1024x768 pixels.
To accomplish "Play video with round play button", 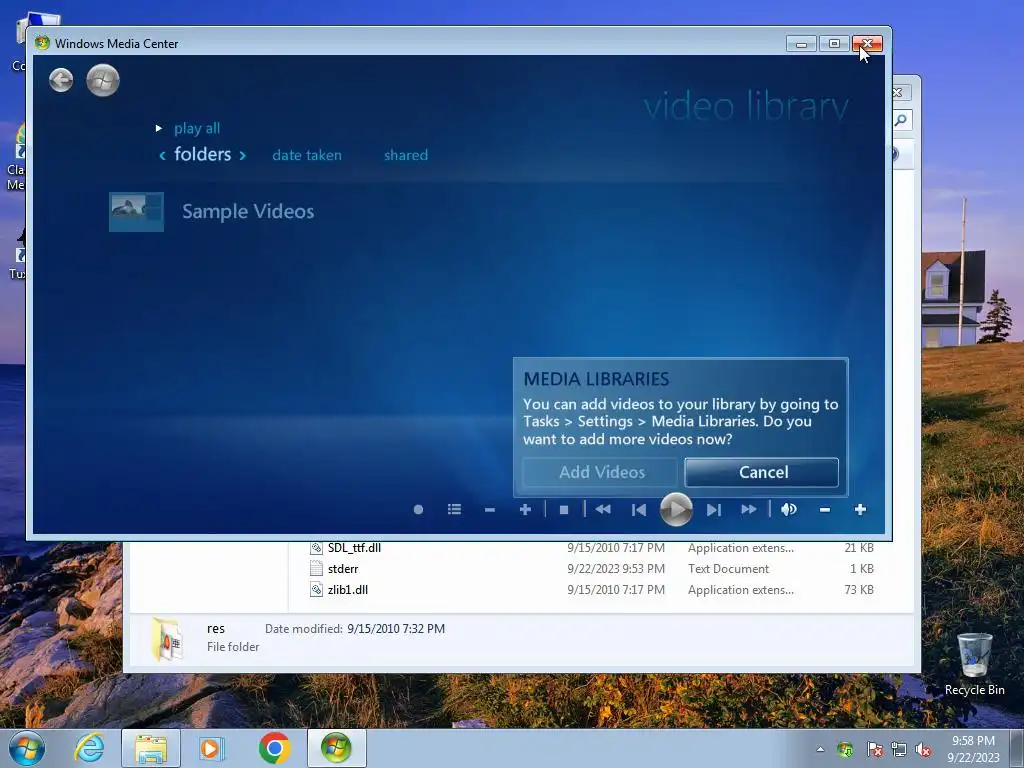I will [676, 509].
